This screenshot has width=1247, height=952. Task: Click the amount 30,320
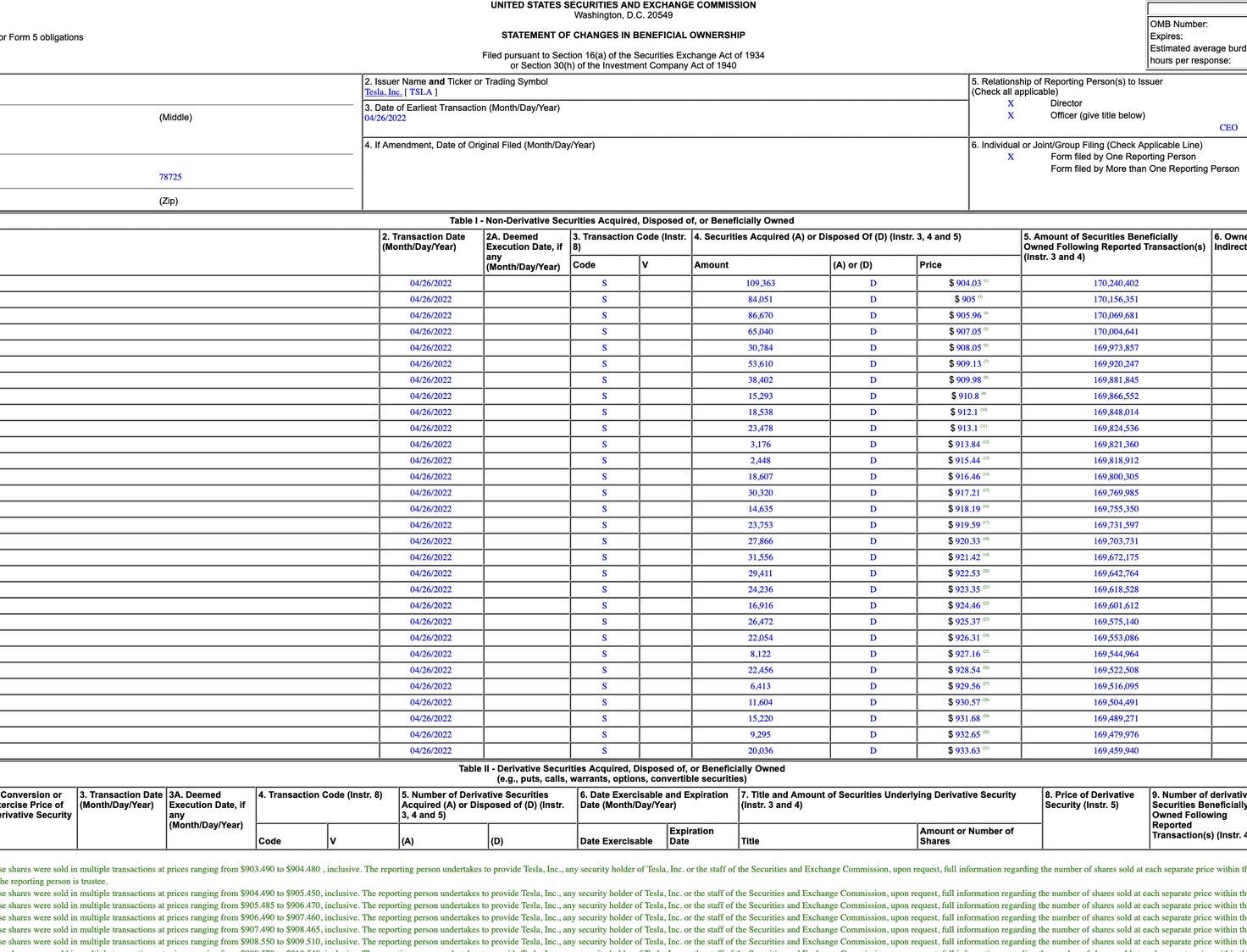click(761, 493)
